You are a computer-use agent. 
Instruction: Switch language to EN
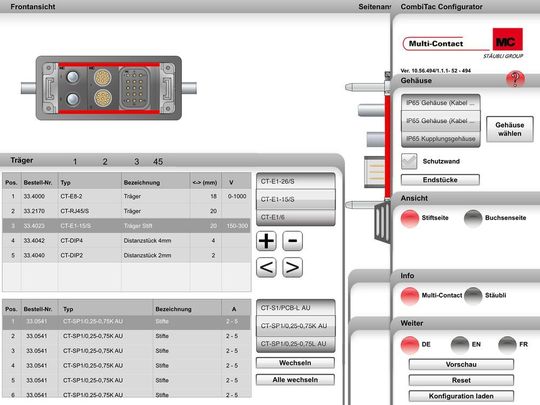pyautogui.click(x=460, y=344)
